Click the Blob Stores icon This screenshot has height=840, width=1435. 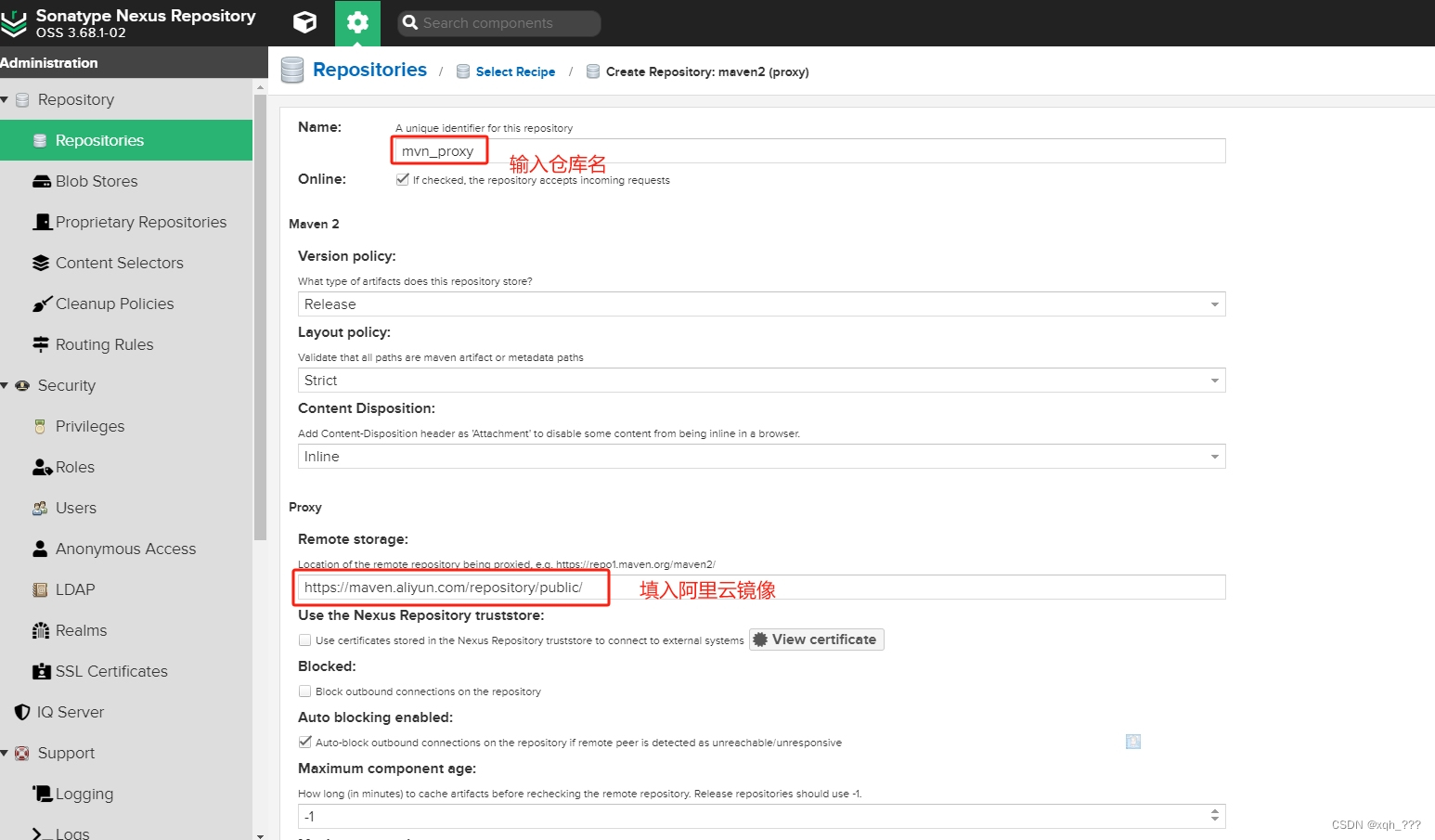42,182
